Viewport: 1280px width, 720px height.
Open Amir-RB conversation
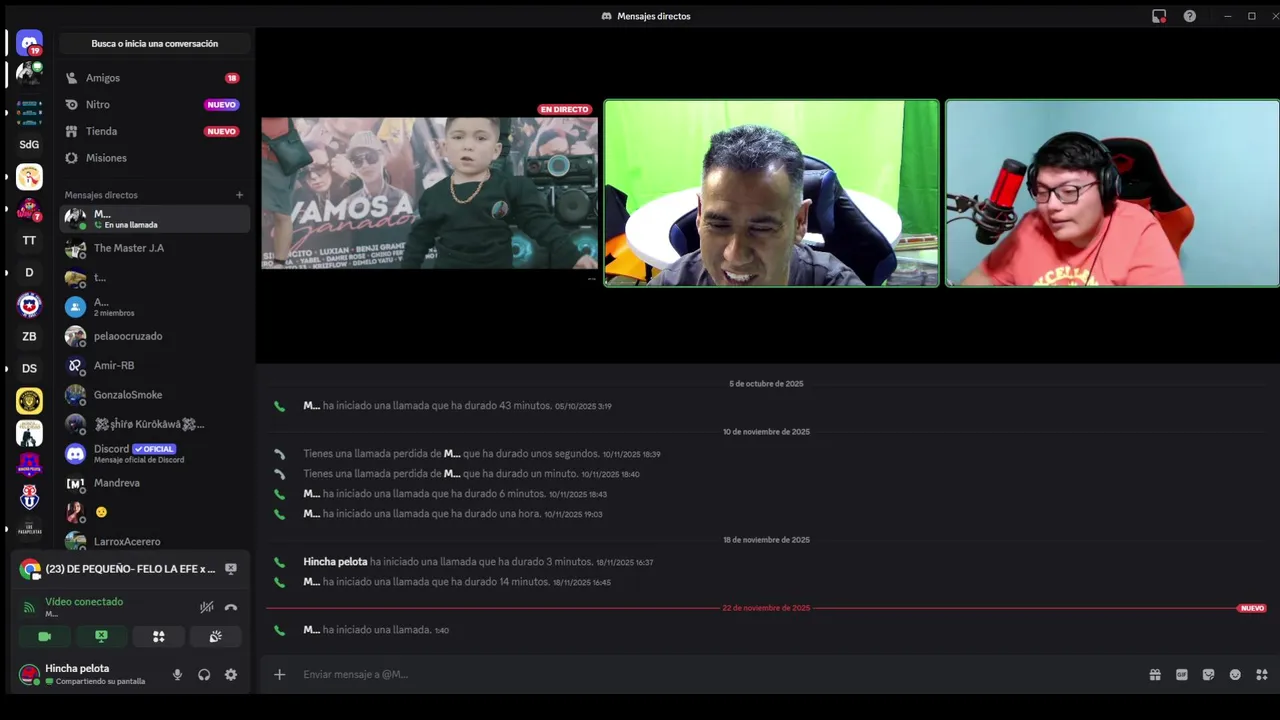[x=154, y=365]
